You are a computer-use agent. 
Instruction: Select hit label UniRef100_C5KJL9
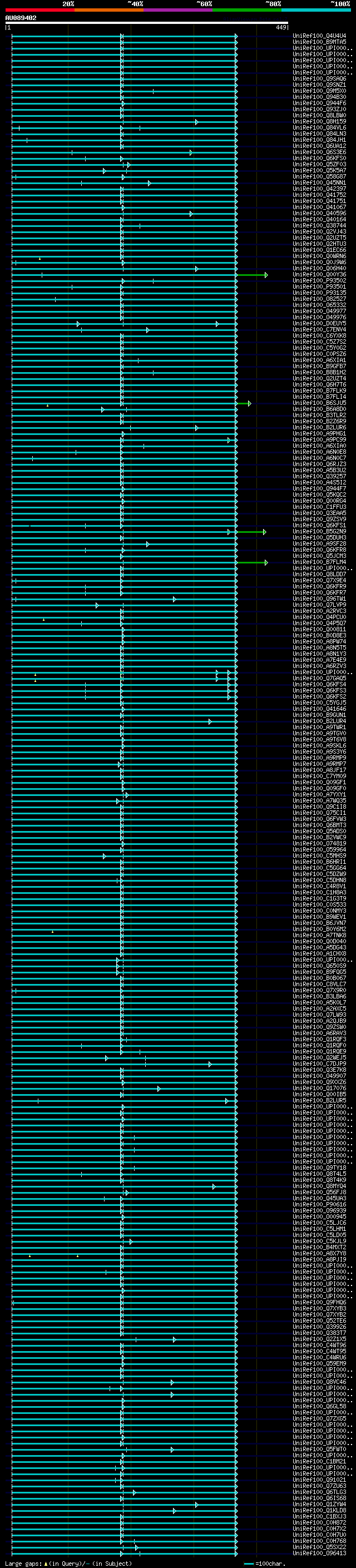[x=319, y=1241]
